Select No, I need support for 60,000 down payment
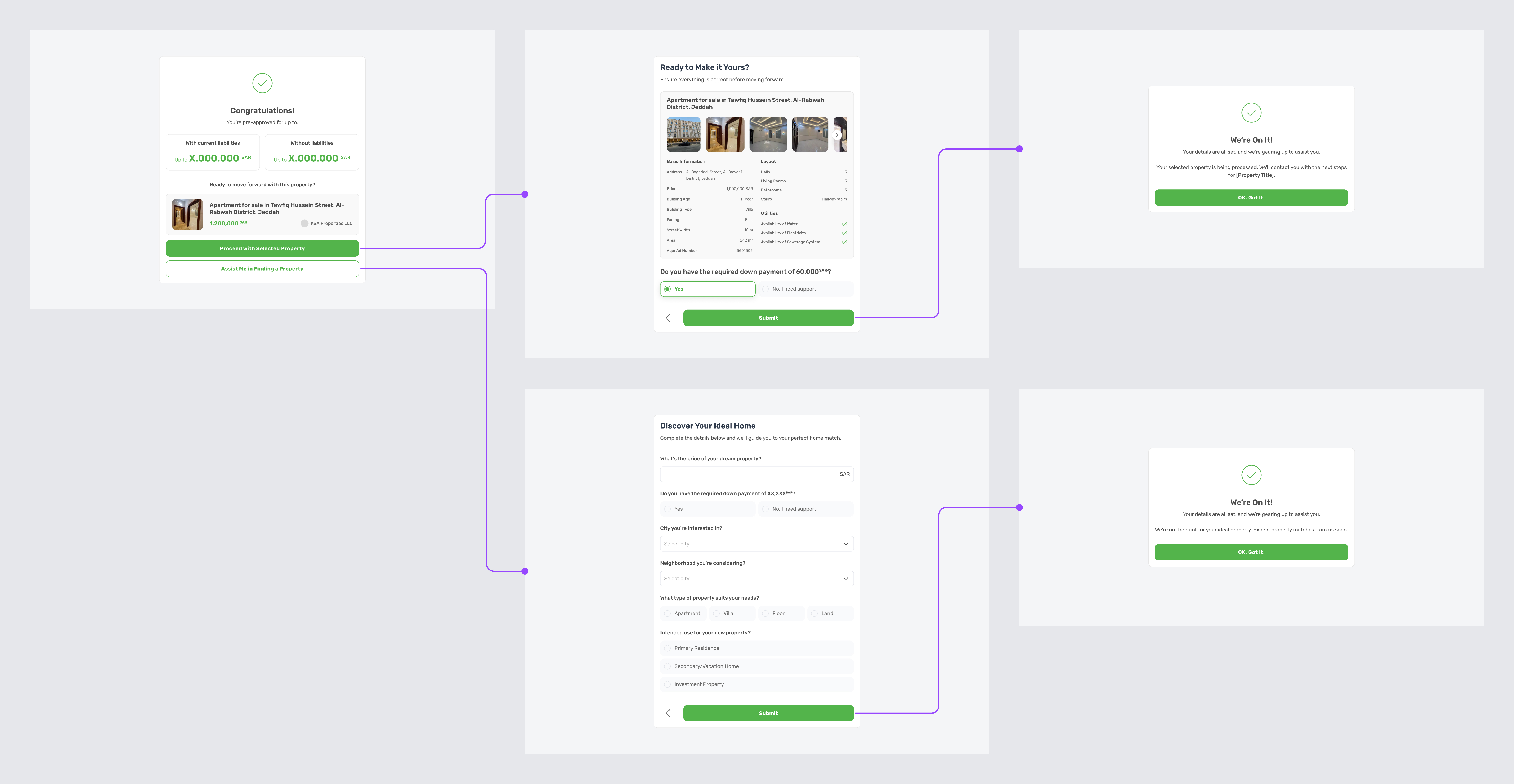This screenshot has width=1514, height=784. coord(806,289)
